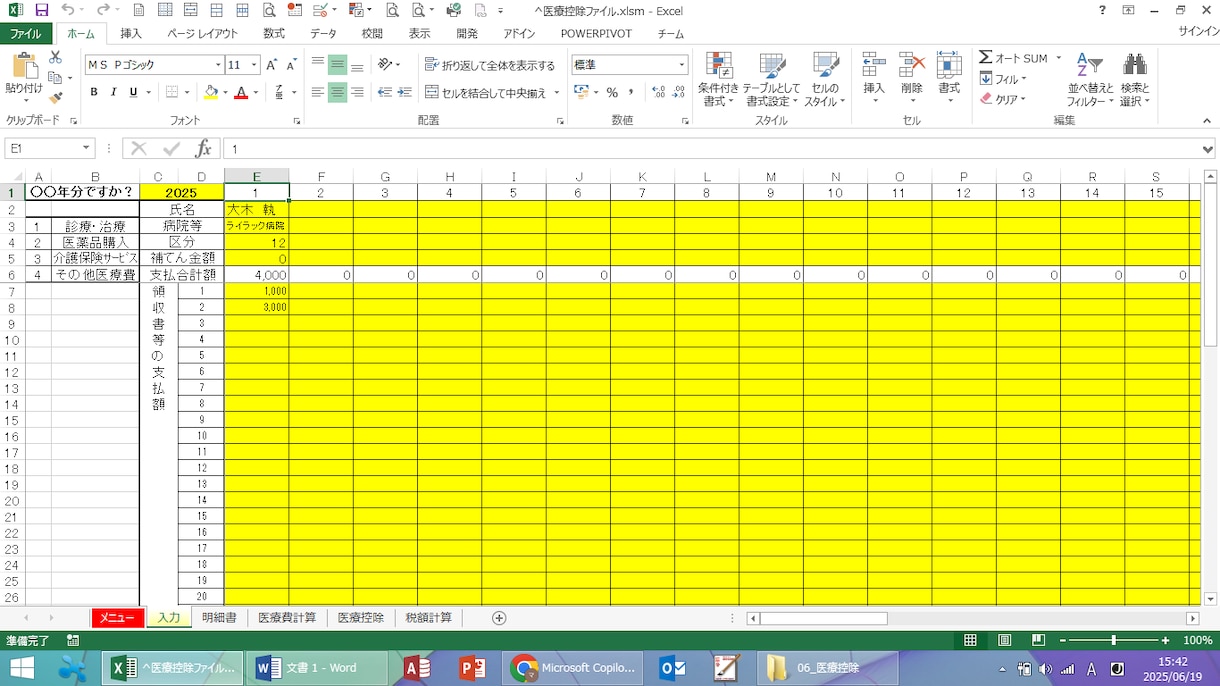The height and width of the screenshot is (686, 1220).
Task: Open Cell Styles (セルのスタイル) gallery
Action: [x=825, y=79]
